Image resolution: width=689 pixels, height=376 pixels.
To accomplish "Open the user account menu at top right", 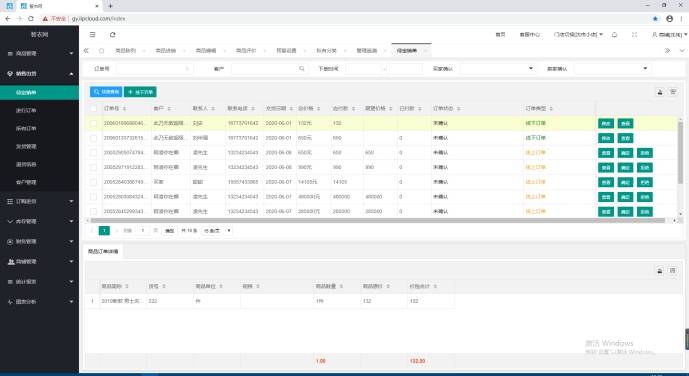I will coord(669,35).
